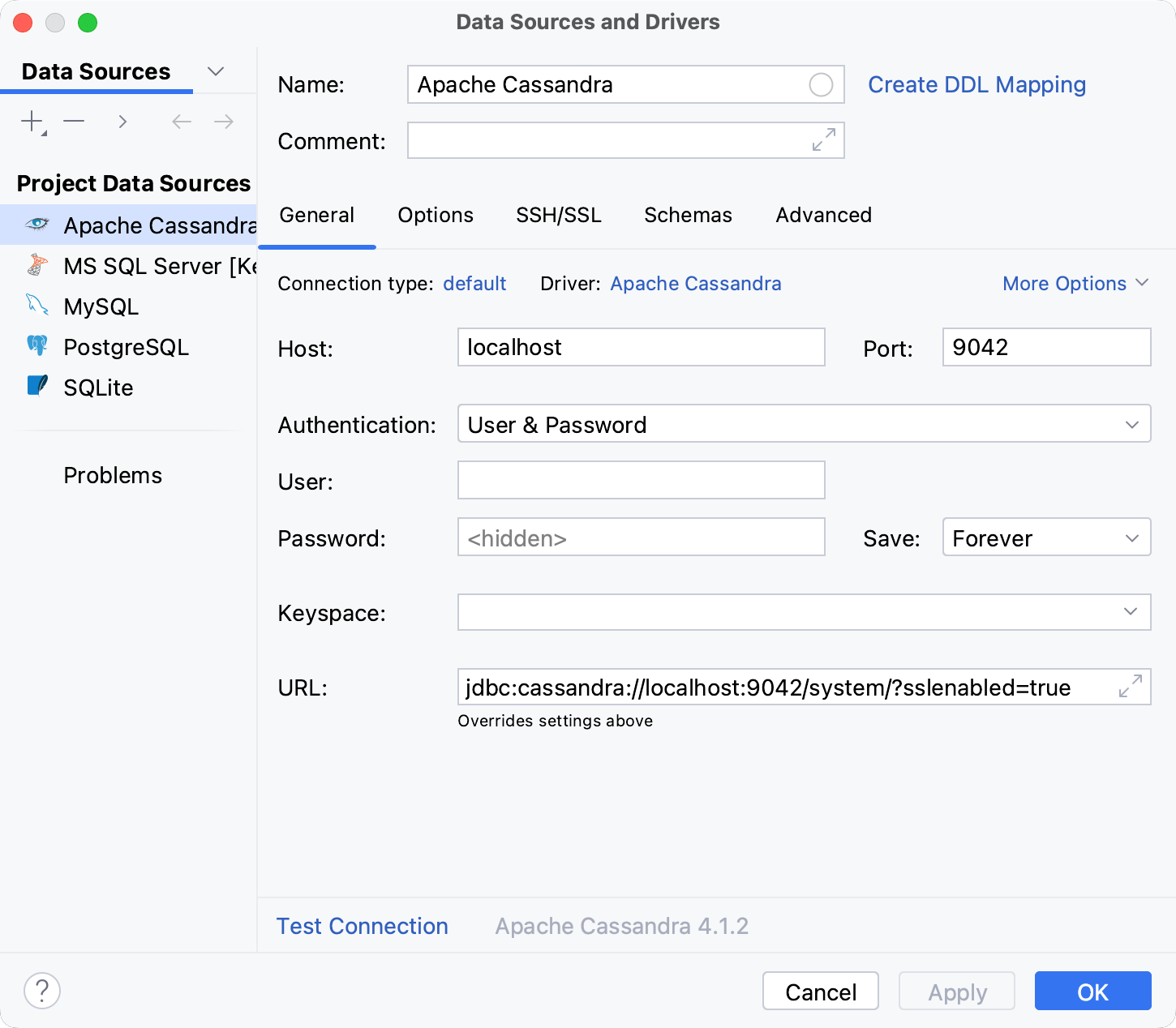Switch to the SSH/SSL tab
The width and height of the screenshot is (1176, 1028).
click(x=558, y=215)
